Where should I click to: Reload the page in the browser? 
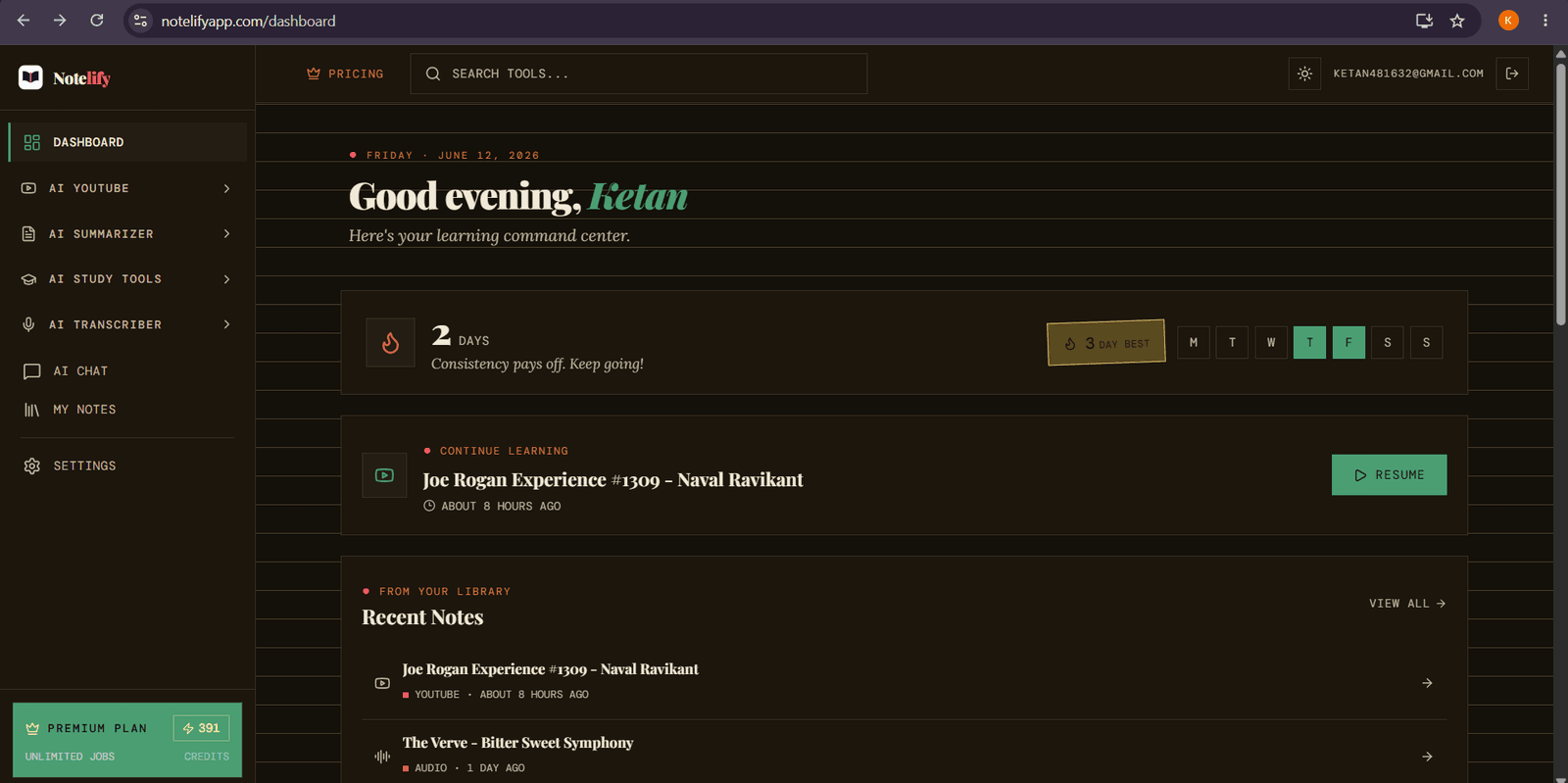(97, 21)
